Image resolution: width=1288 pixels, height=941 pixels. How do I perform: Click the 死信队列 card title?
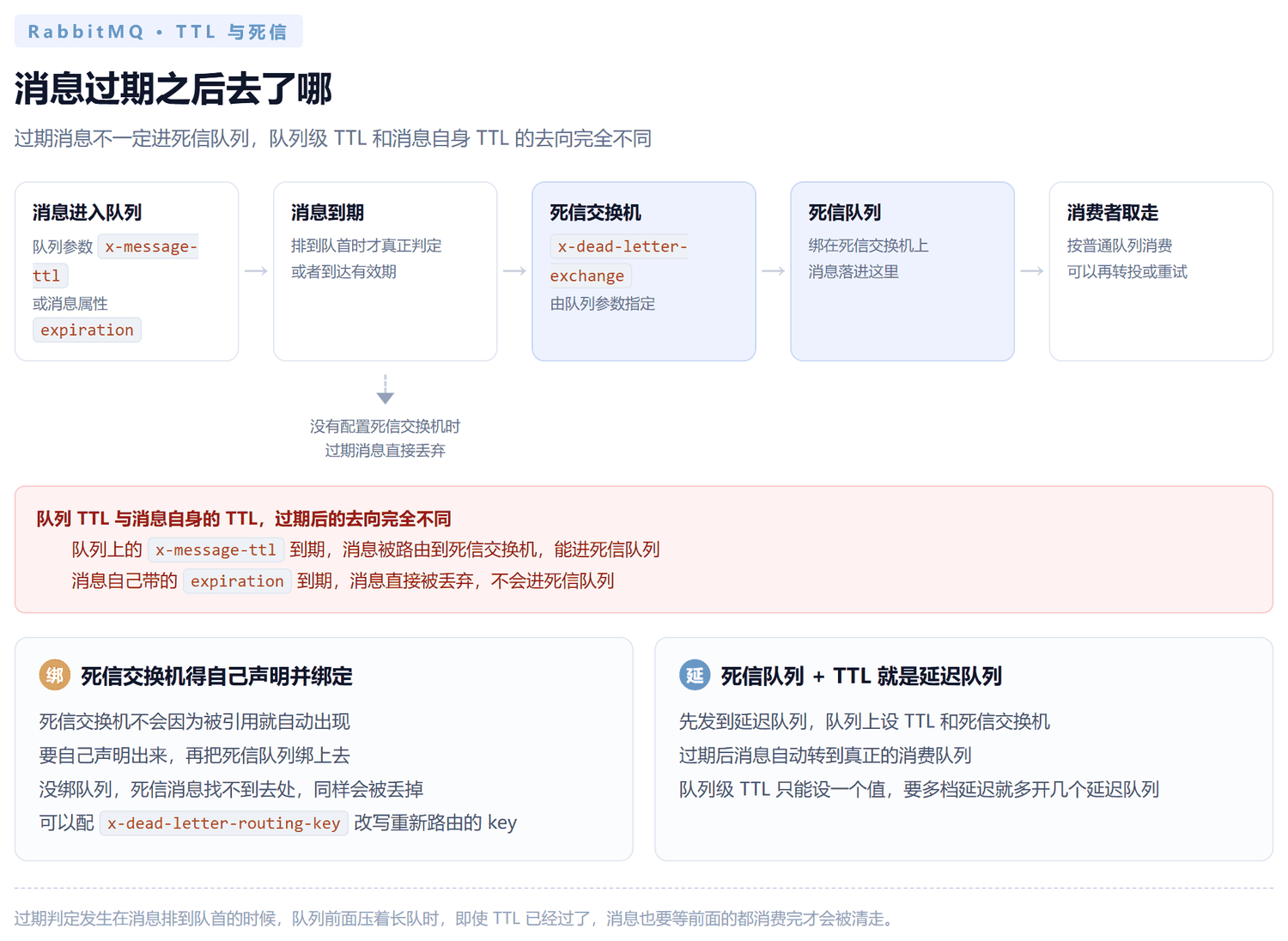(x=844, y=212)
